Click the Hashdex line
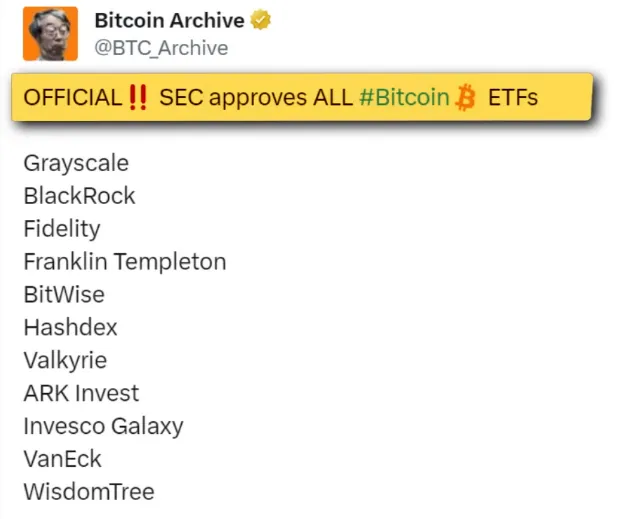Image resolution: width=635 pixels, height=519 pixels. point(70,327)
